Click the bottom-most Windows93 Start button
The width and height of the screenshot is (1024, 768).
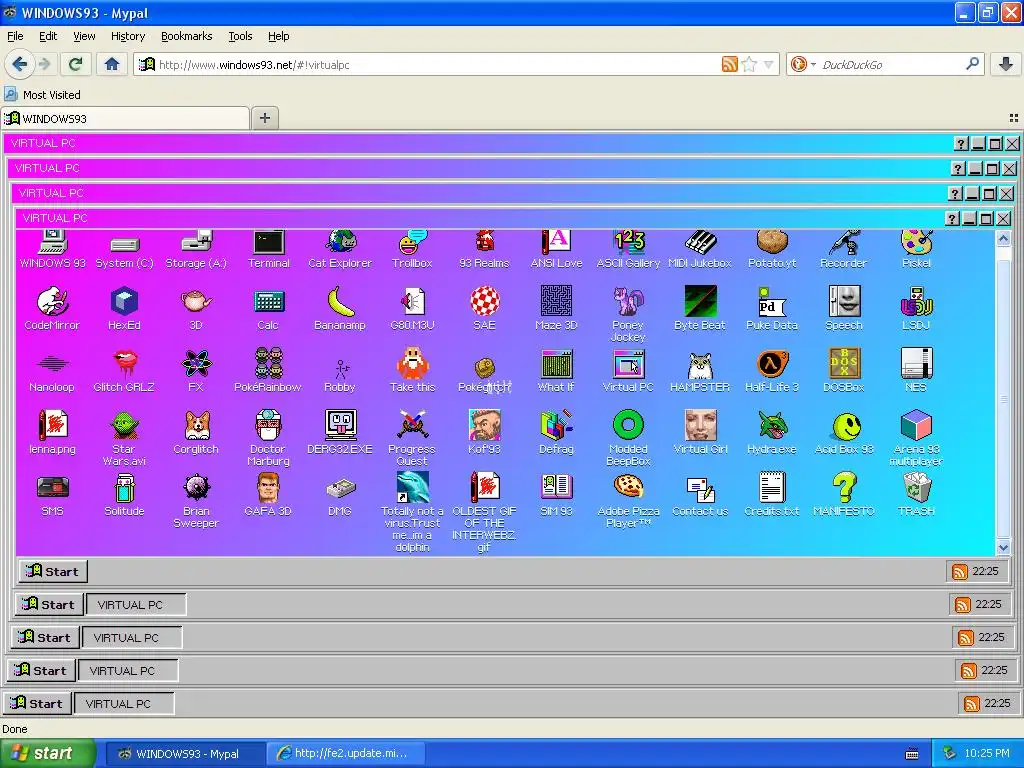37,703
